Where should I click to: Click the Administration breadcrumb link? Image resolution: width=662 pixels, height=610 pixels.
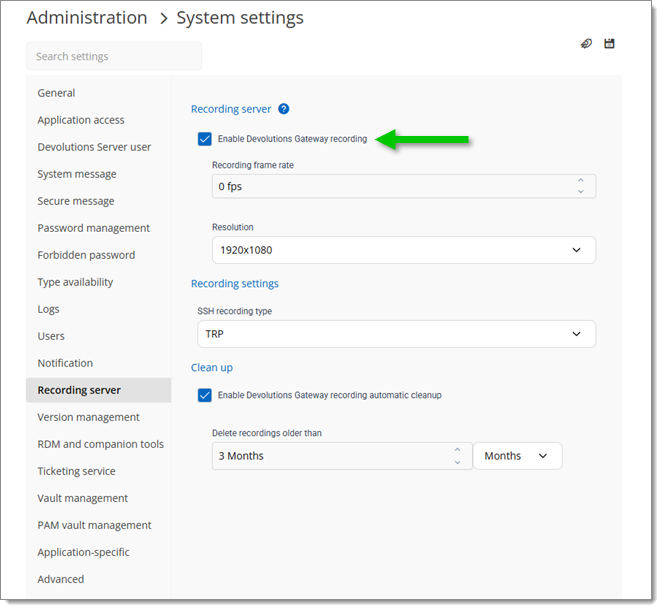pyautogui.click(x=87, y=18)
